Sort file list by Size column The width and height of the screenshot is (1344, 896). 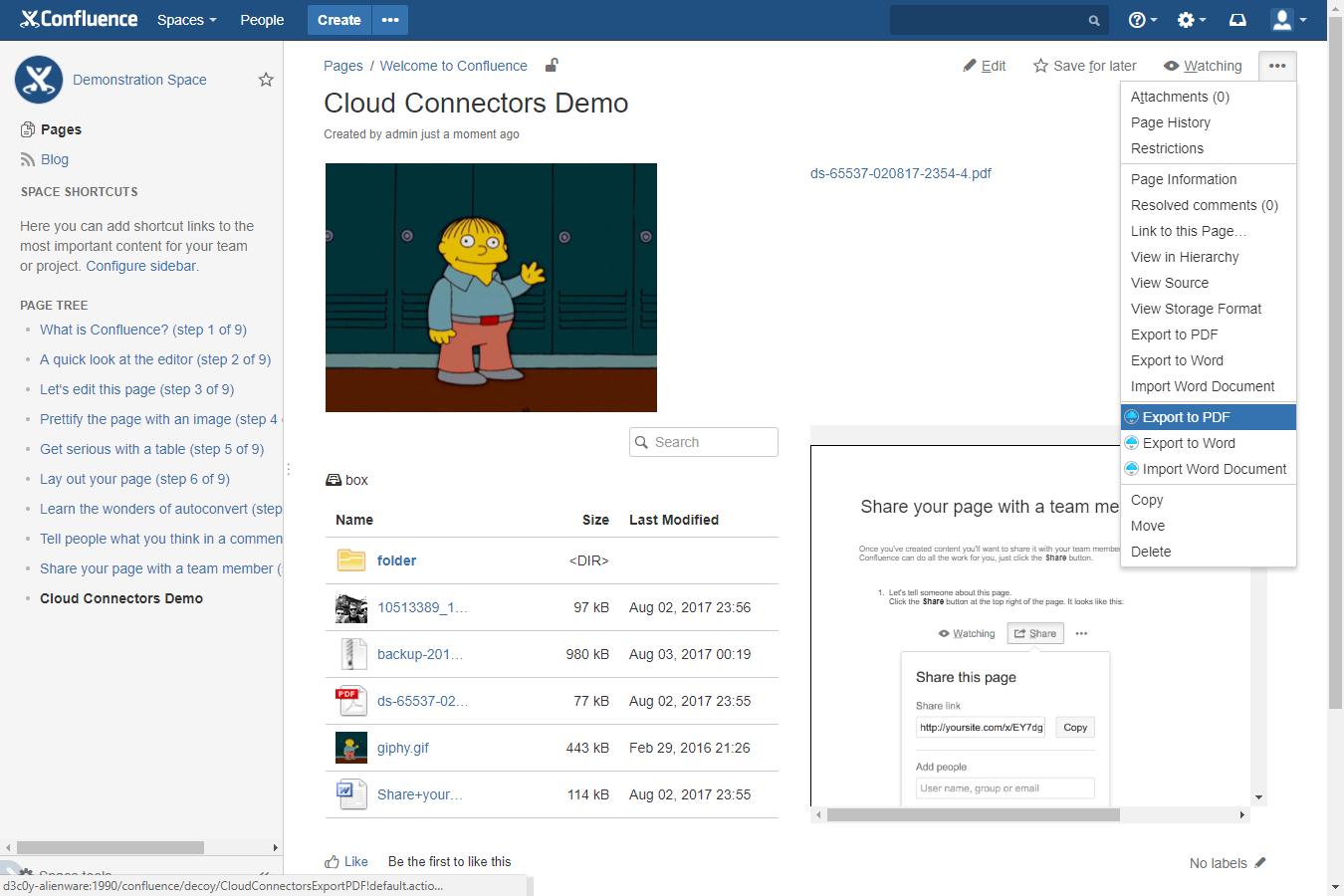(x=595, y=520)
